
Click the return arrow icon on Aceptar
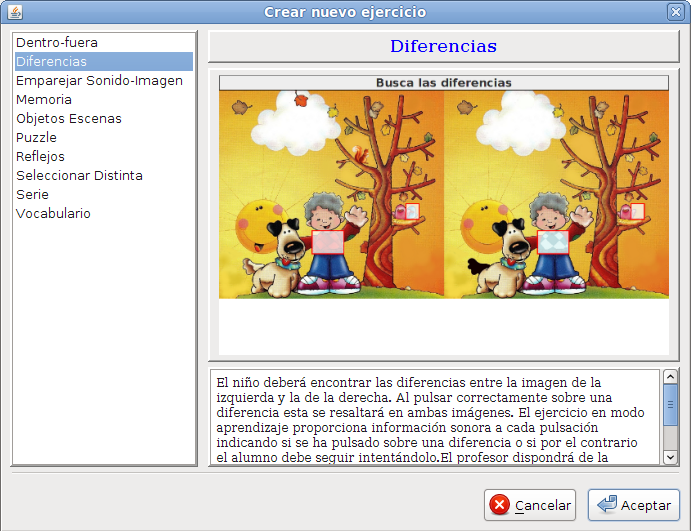607,504
